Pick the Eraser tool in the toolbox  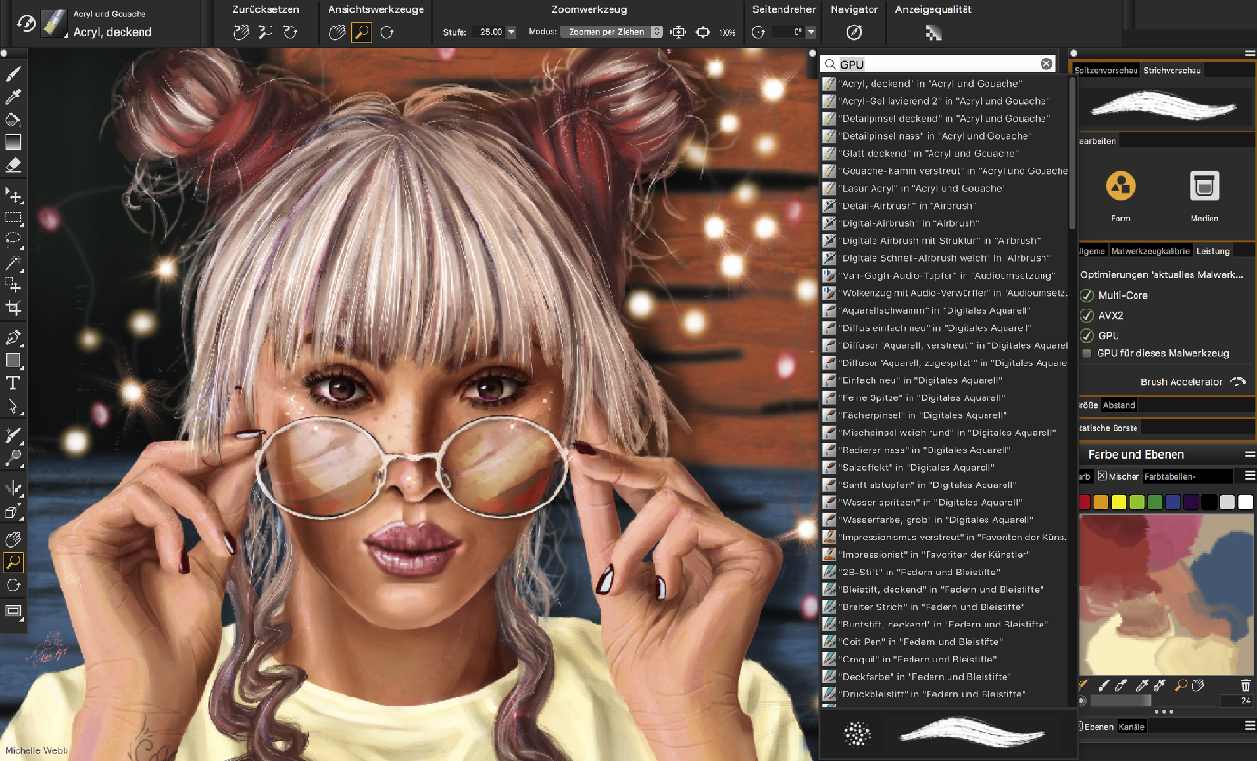[13, 165]
